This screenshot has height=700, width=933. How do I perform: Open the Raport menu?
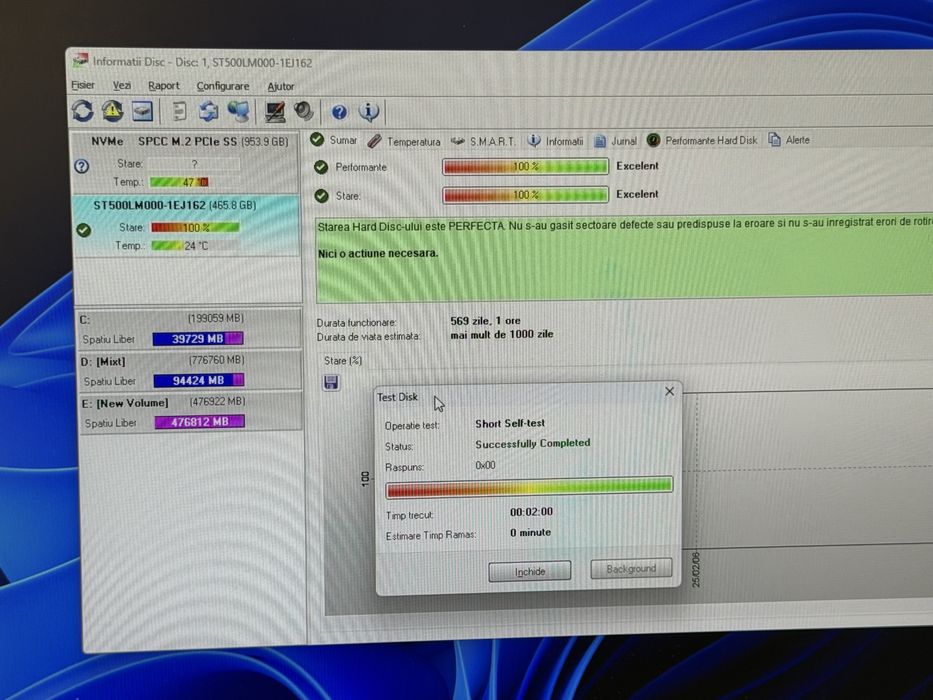[164, 86]
